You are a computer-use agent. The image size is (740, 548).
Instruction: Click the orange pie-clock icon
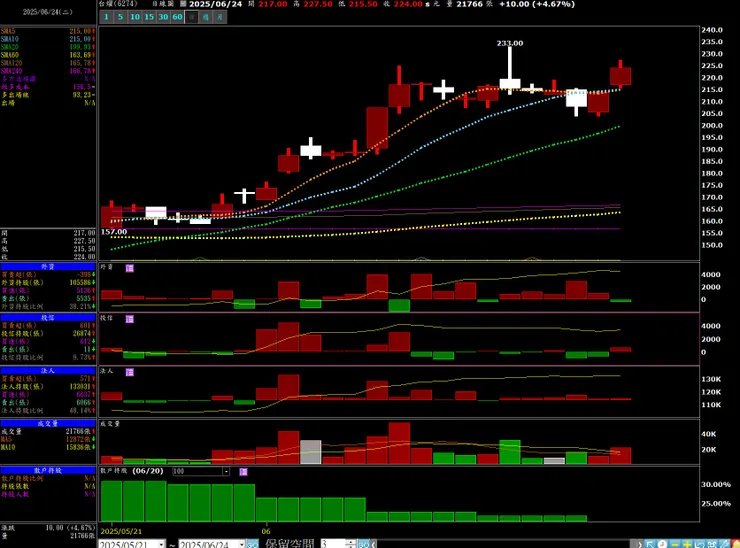click(x=663, y=544)
